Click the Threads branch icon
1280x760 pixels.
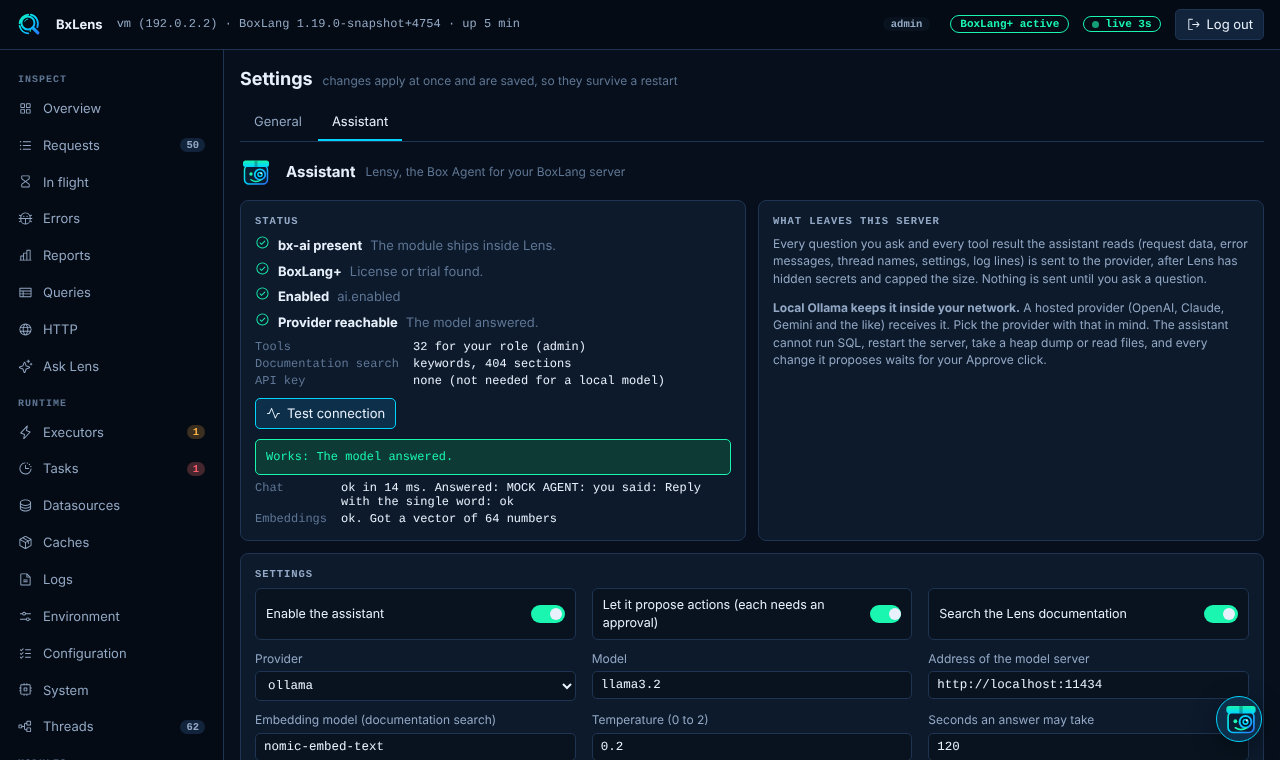tap(26, 726)
